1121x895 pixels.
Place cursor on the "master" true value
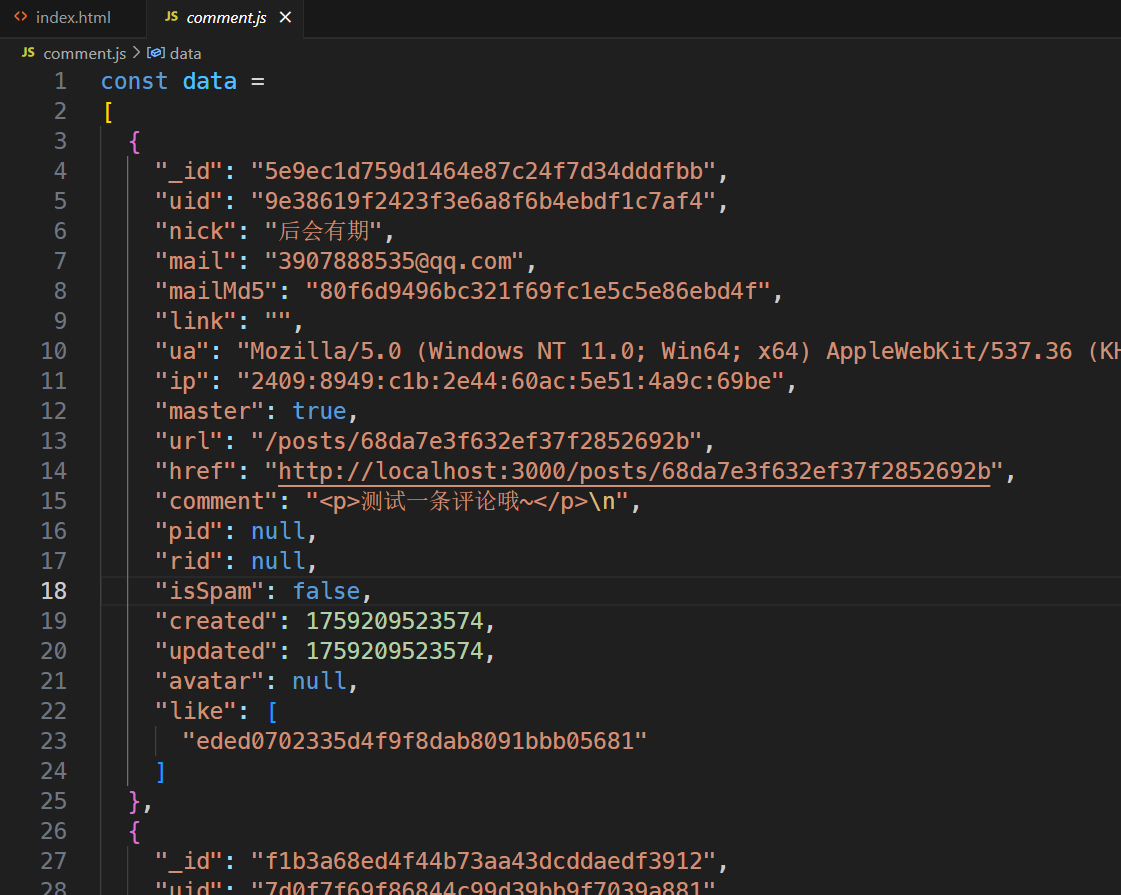319,411
